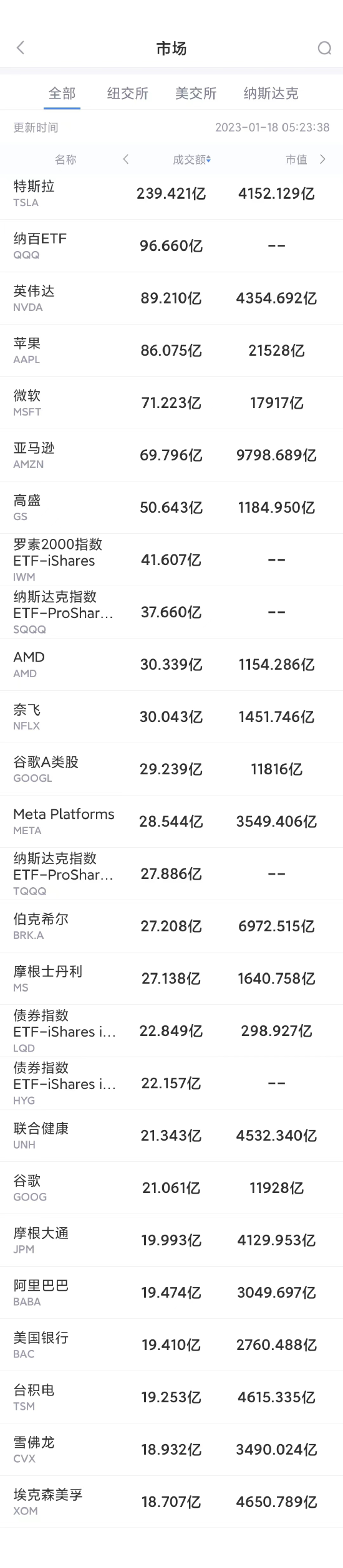Show more columns with right chevron
This screenshot has width=343, height=1568.
click(322, 159)
